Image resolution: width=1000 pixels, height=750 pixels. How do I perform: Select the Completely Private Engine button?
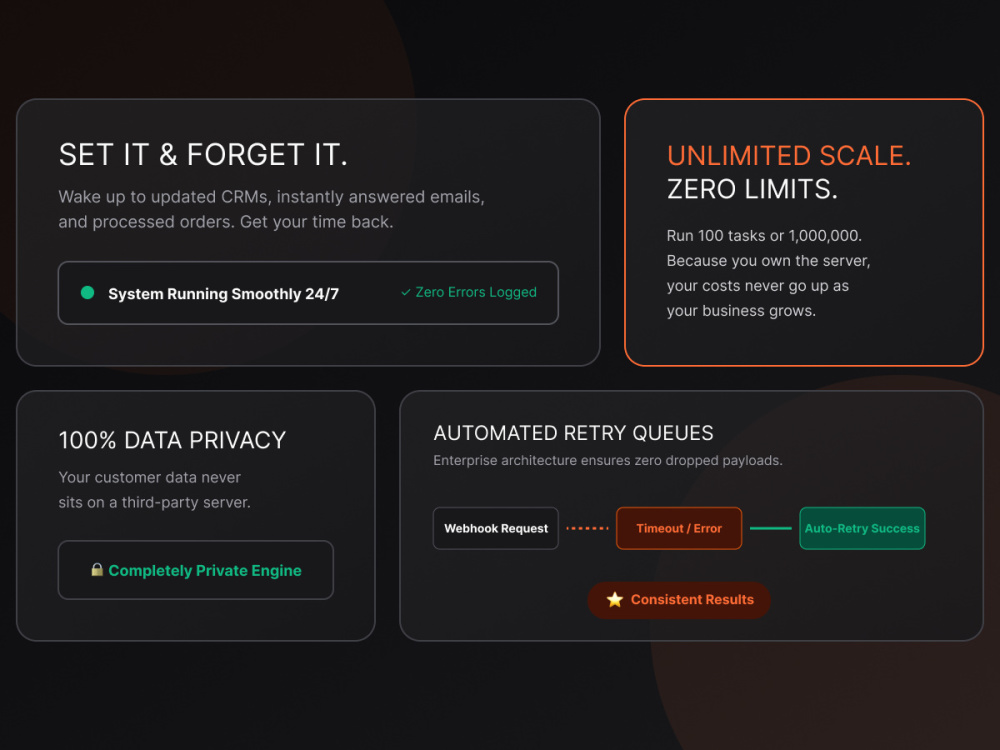196,570
